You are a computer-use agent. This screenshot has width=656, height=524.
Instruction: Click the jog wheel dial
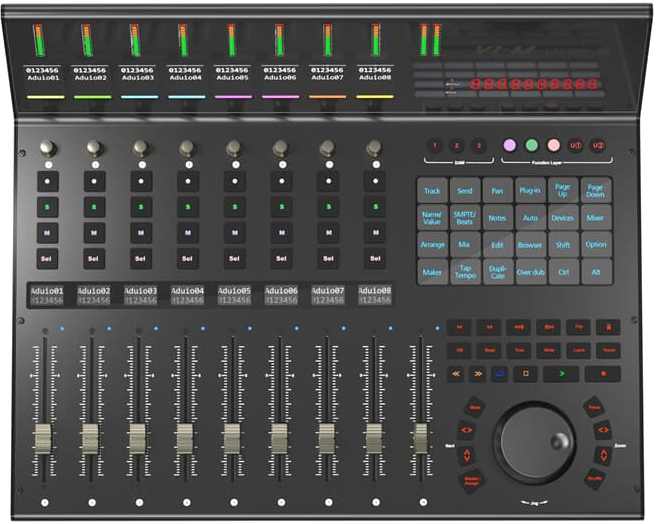pos(538,438)
